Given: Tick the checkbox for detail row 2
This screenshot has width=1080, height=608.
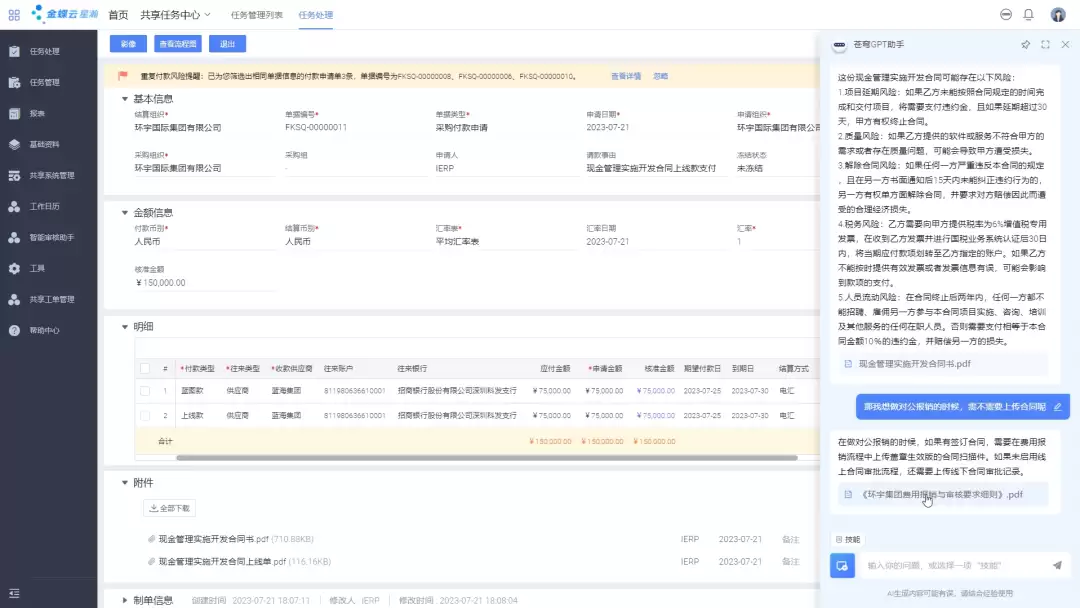Looking at the screenshot, I should [x=145, y=415].
